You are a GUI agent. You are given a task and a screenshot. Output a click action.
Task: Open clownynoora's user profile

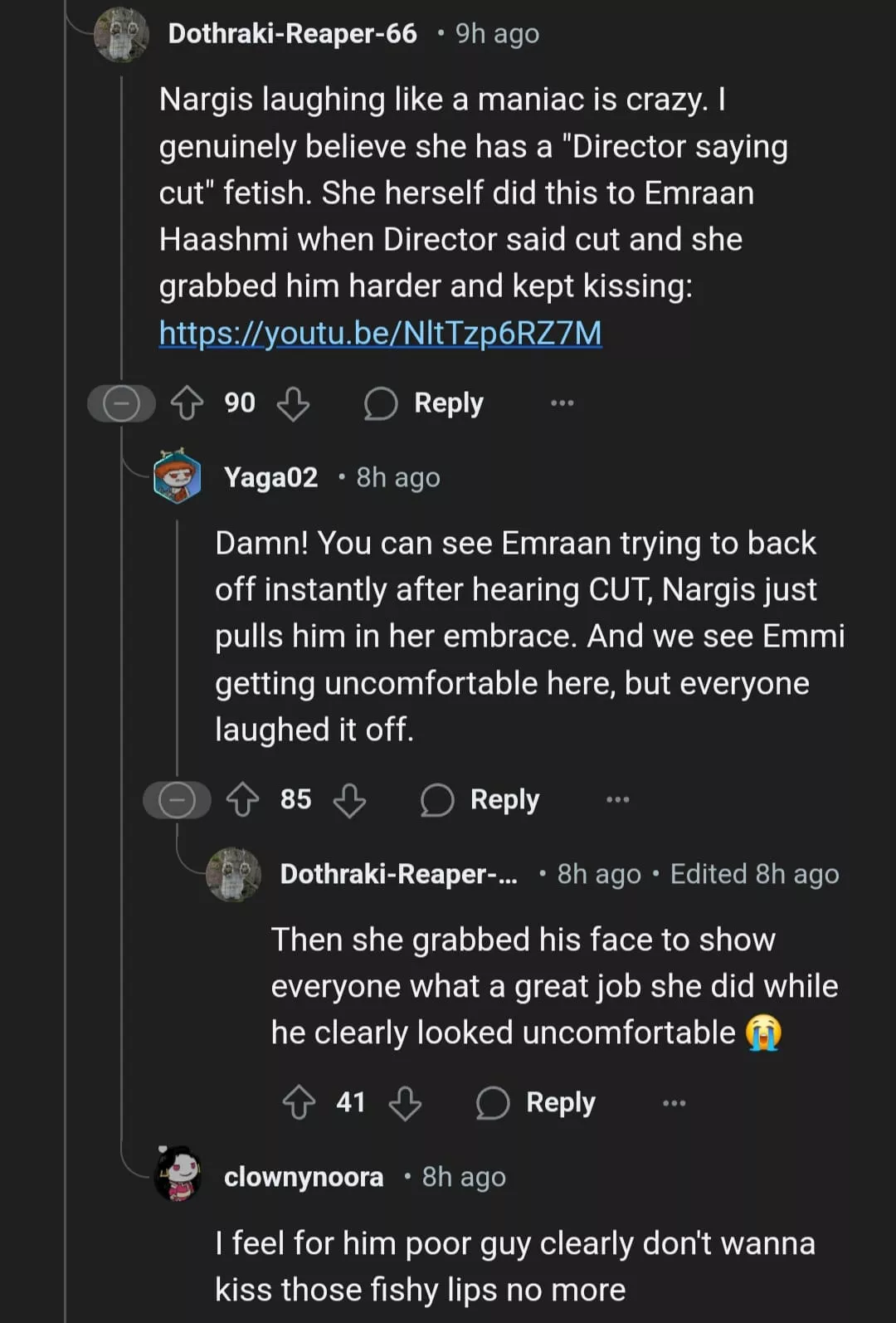(304, 1177)
